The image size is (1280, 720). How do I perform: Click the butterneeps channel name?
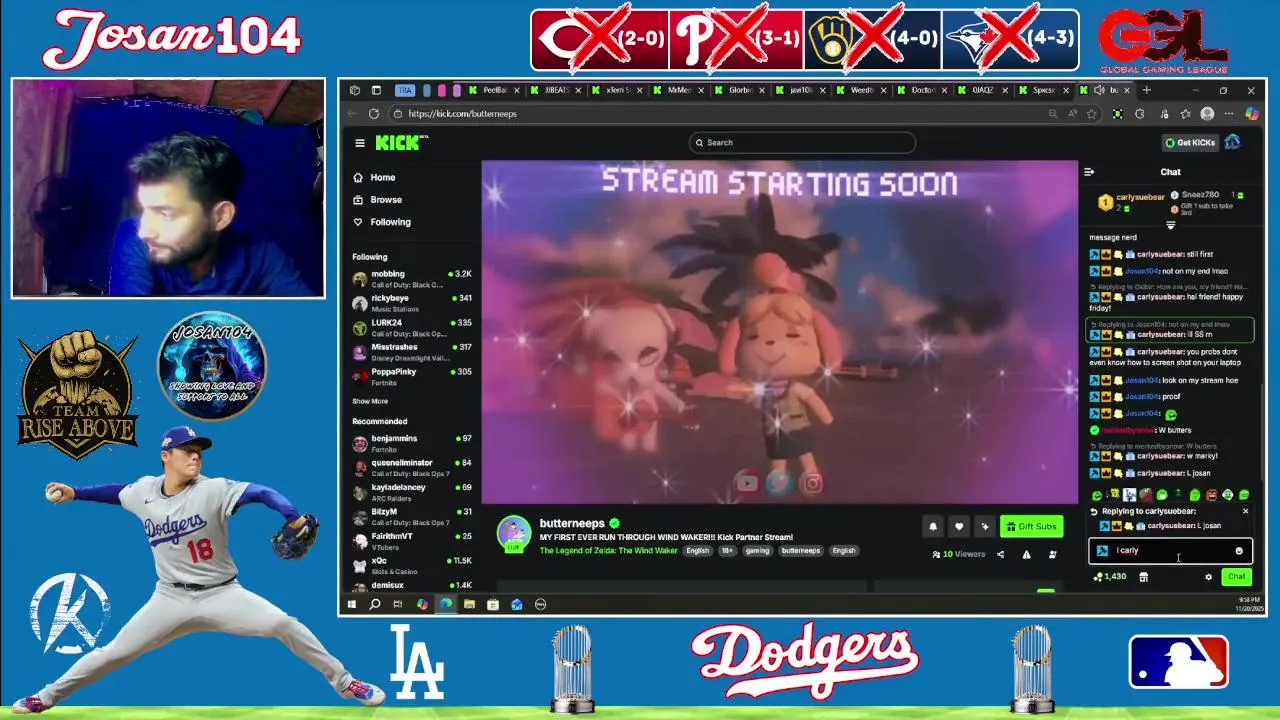tap(572, 523)
